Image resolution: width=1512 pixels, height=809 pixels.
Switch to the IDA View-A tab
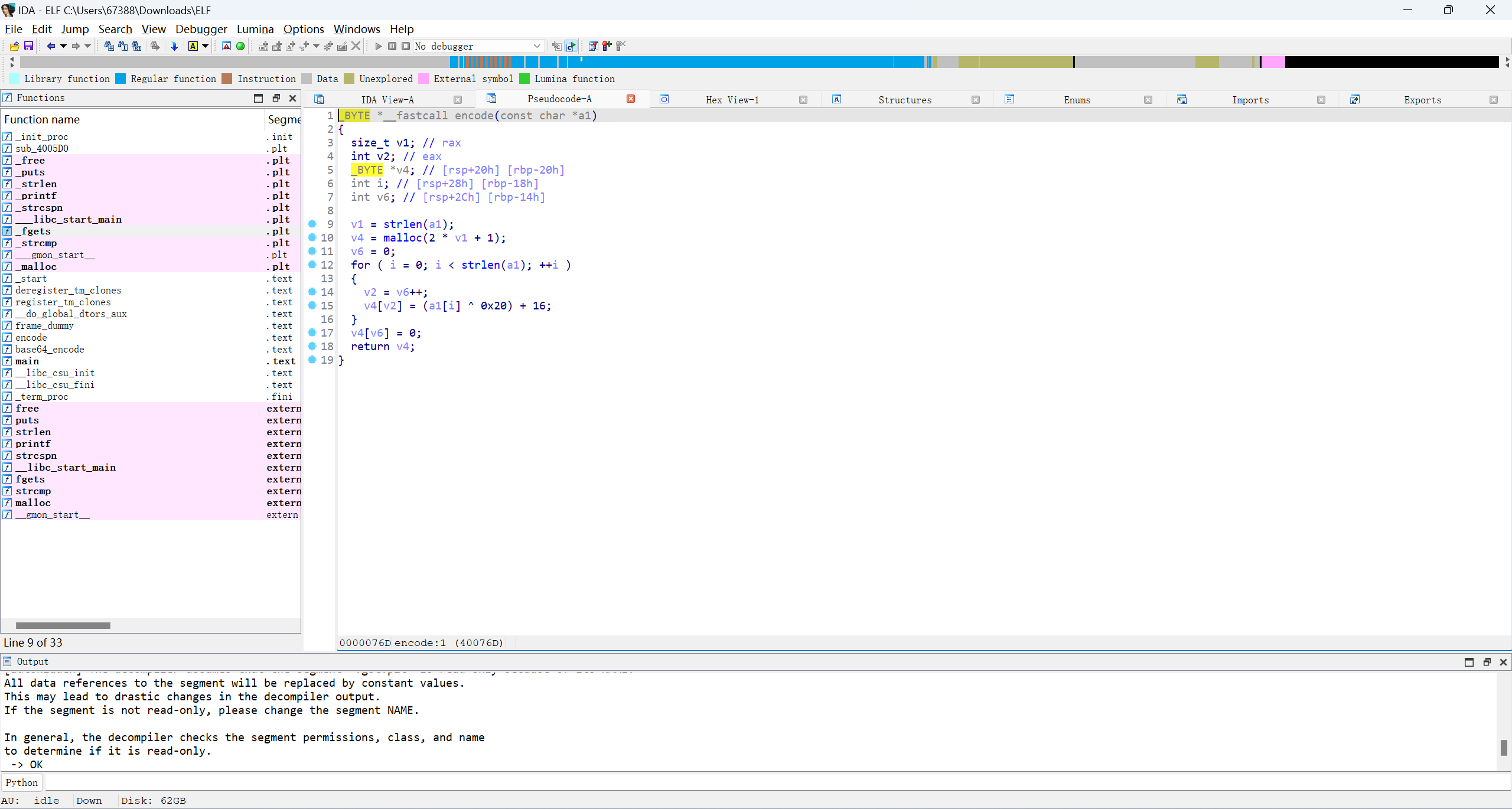(x=387, y=100)
